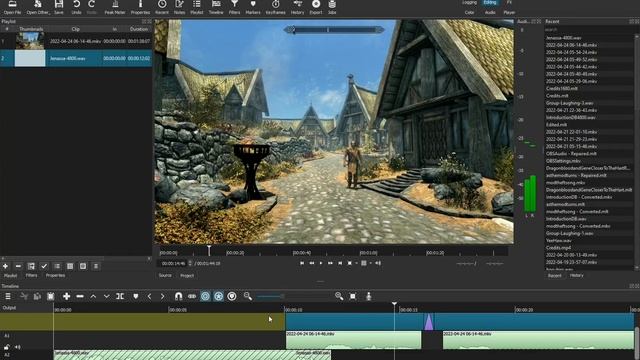
Task: Add source to playlist with plus button
Action: (5, 266)
